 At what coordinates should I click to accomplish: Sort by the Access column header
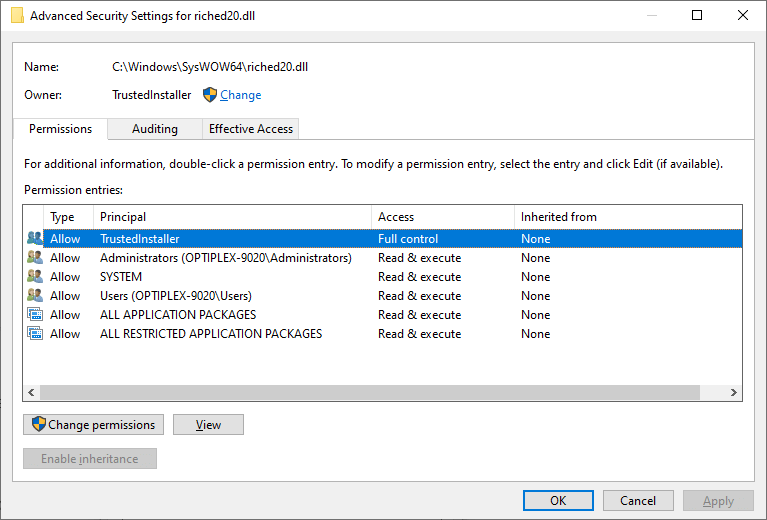pyautogui.click(x=443, y=217)
